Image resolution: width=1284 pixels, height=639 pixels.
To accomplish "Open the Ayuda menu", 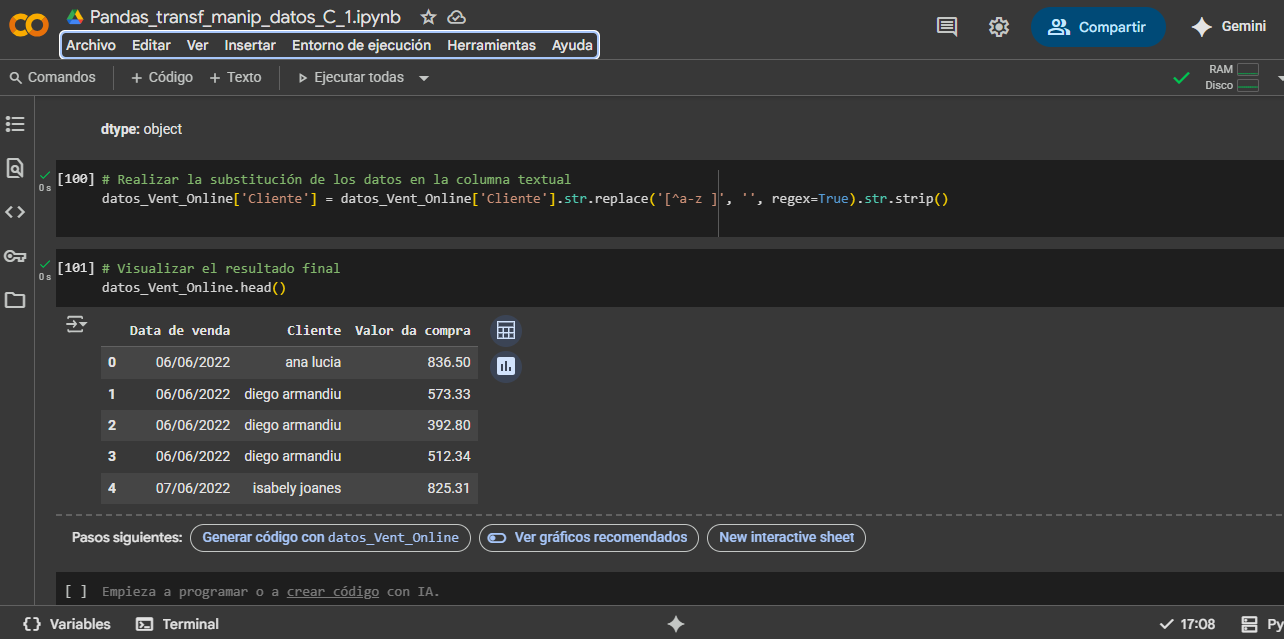I will 572,45.
